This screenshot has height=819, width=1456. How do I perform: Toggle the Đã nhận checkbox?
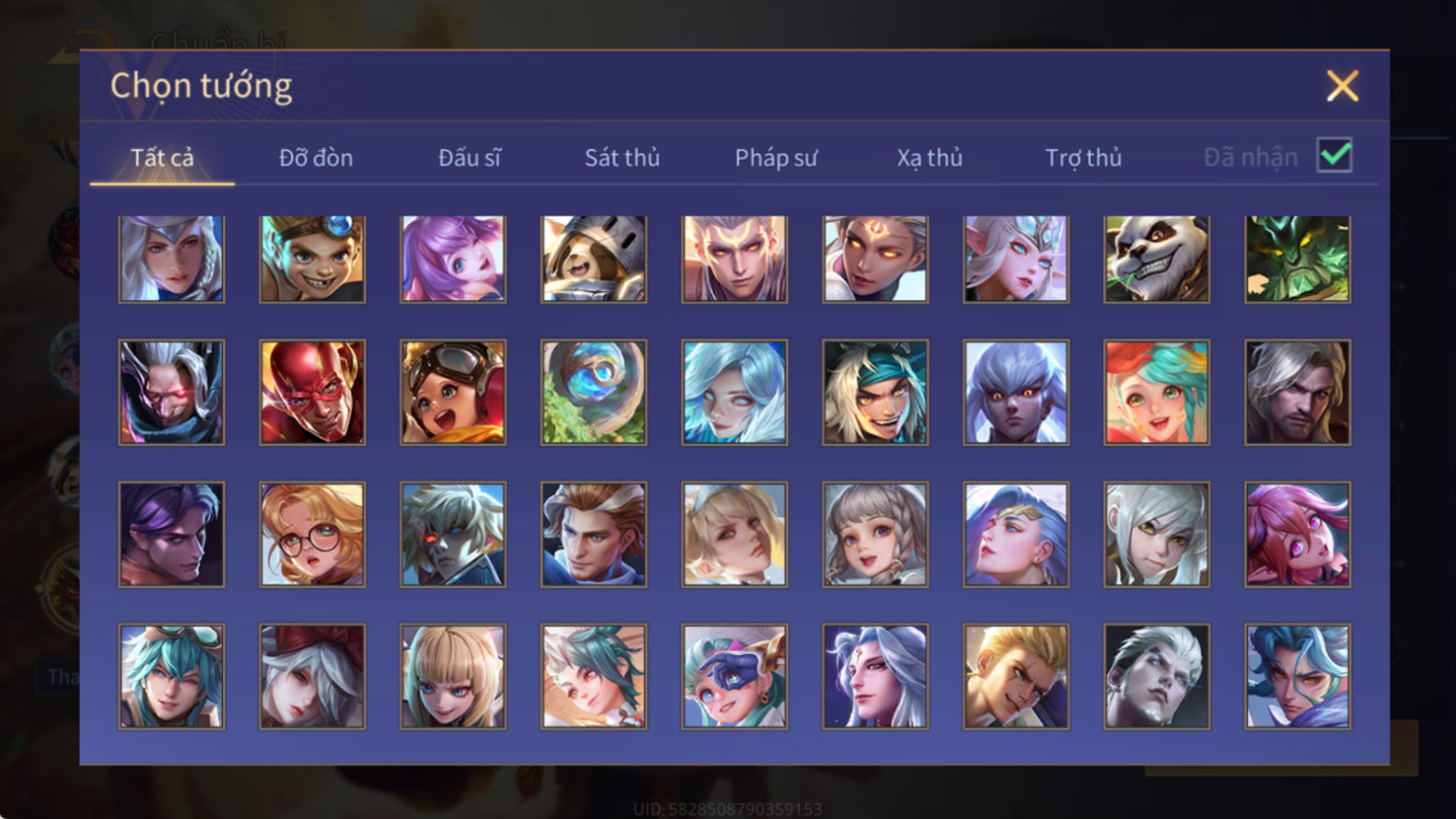[1334, 155]
